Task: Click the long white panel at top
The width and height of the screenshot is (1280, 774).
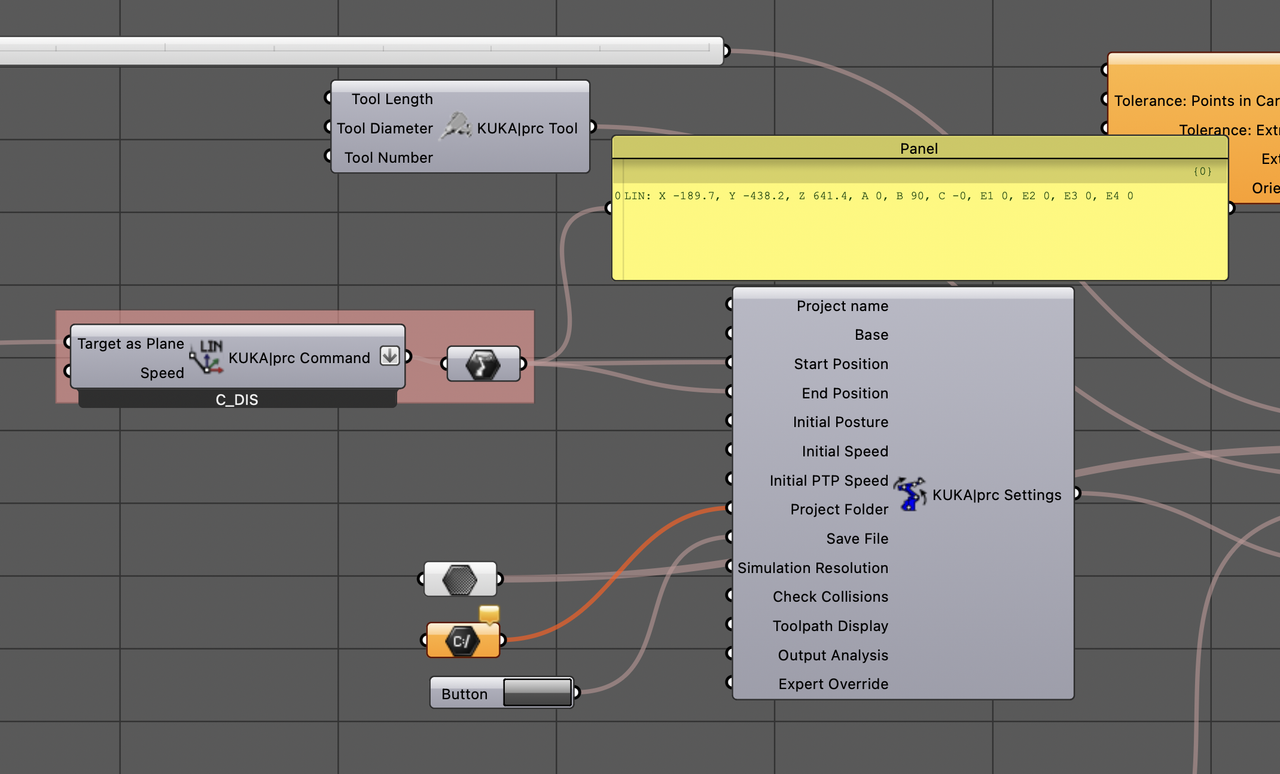Action: click(360, 50)
